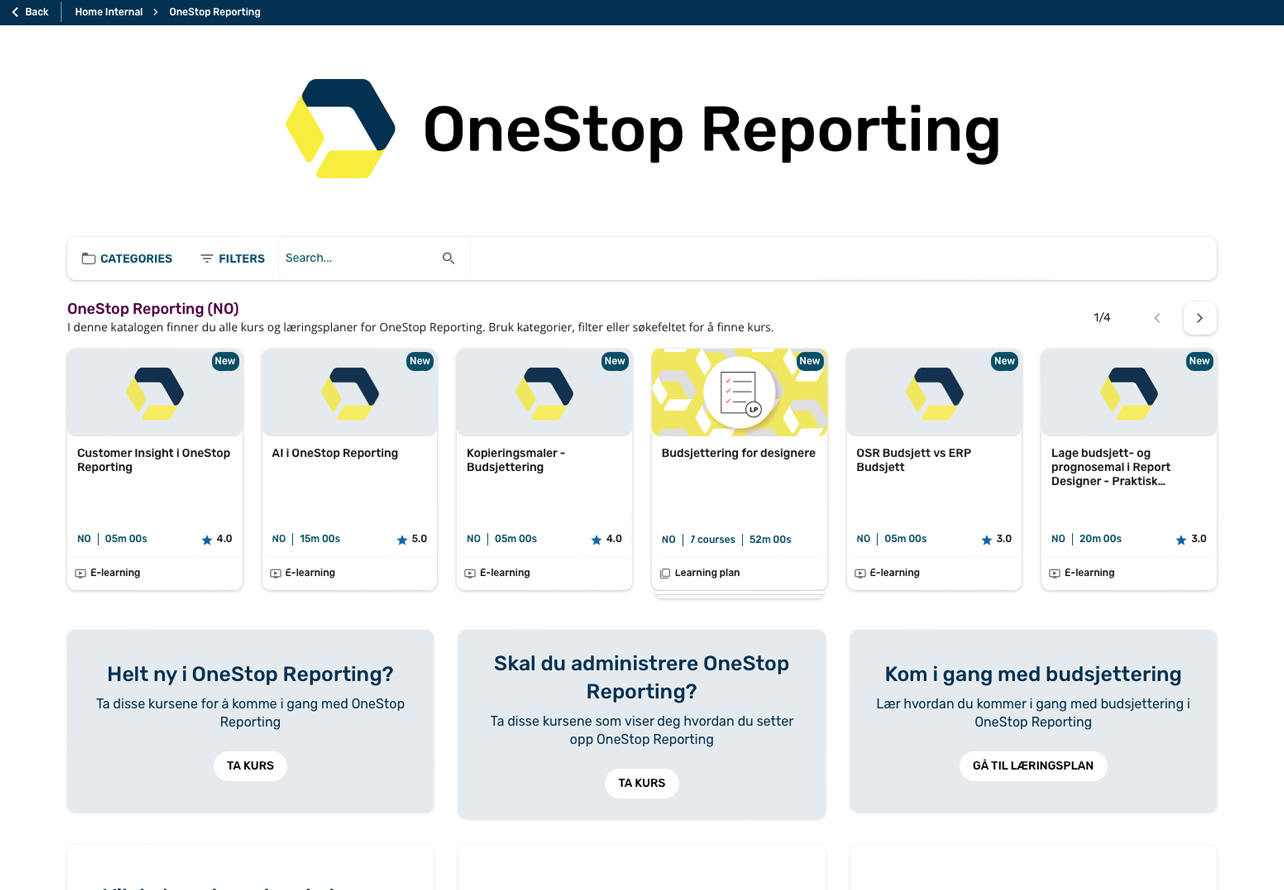The width and height of the screenshot is (1284, 890).
Task: Go to next catalog page arrow
Action: (1200, 318)
